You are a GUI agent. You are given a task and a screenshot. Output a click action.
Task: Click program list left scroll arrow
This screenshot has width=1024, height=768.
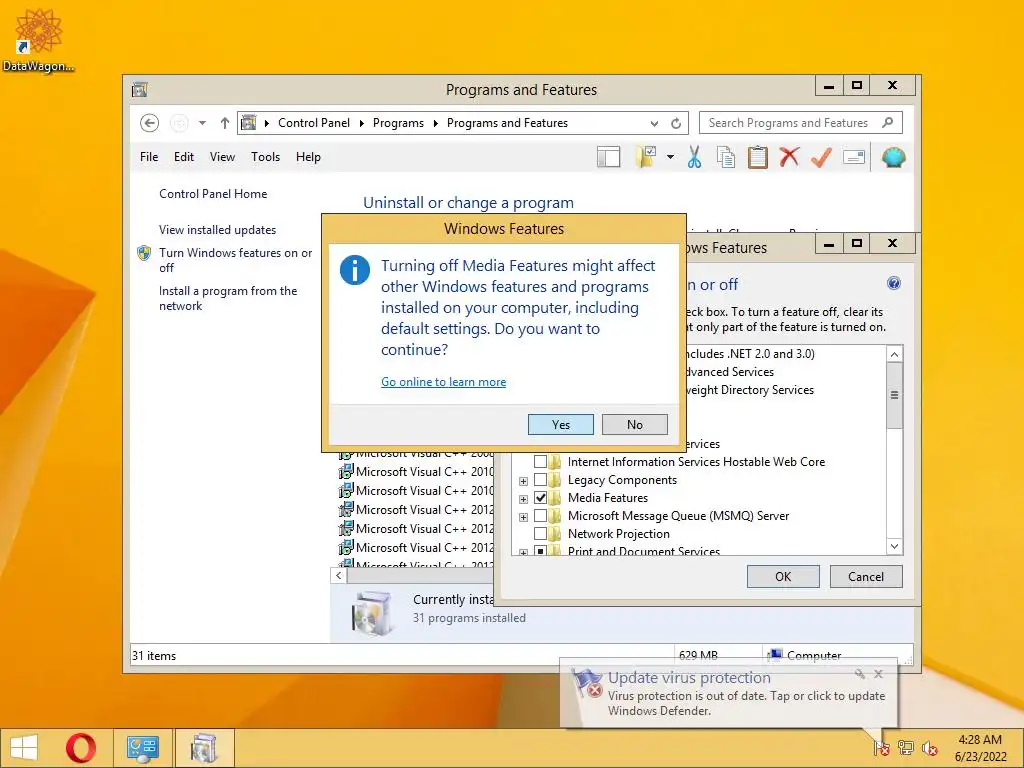pyautogui.click(x=338, y=575)
